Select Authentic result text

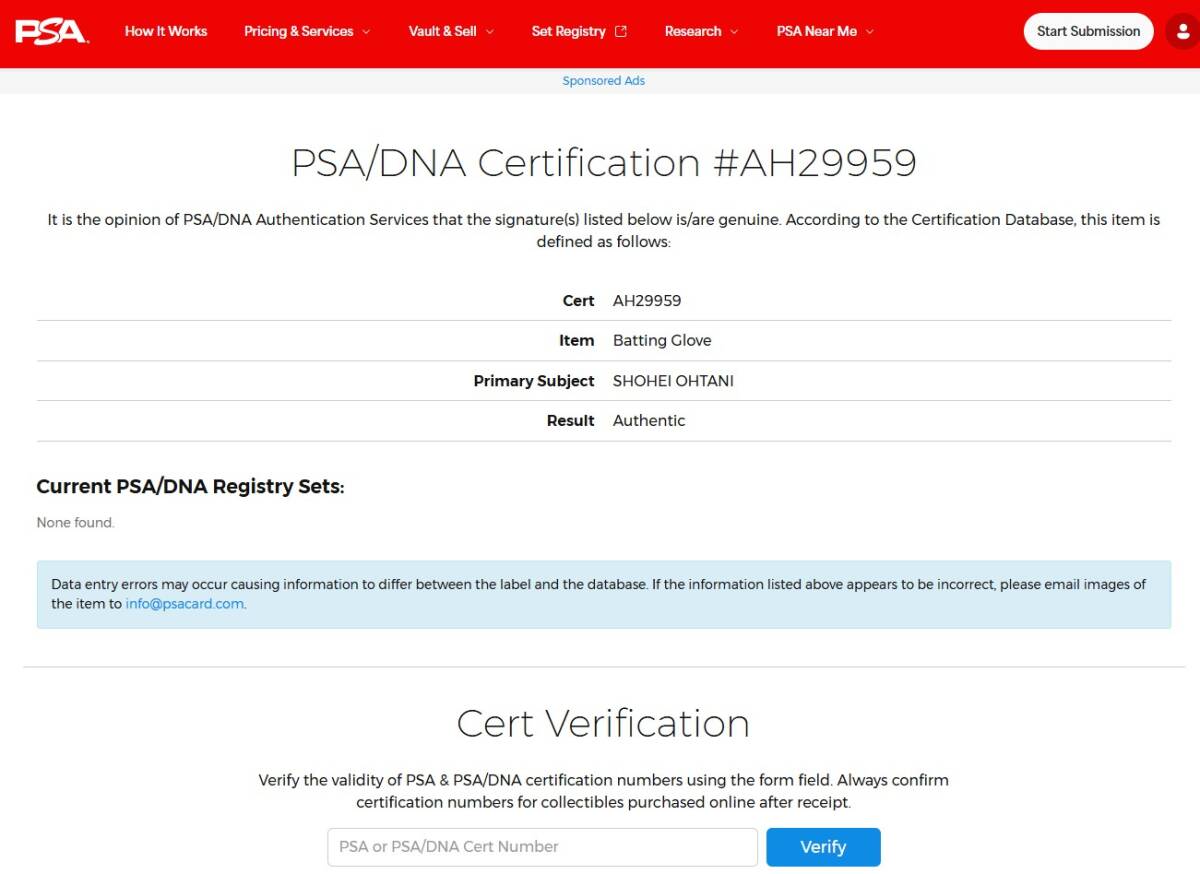[x=649, y=421]
